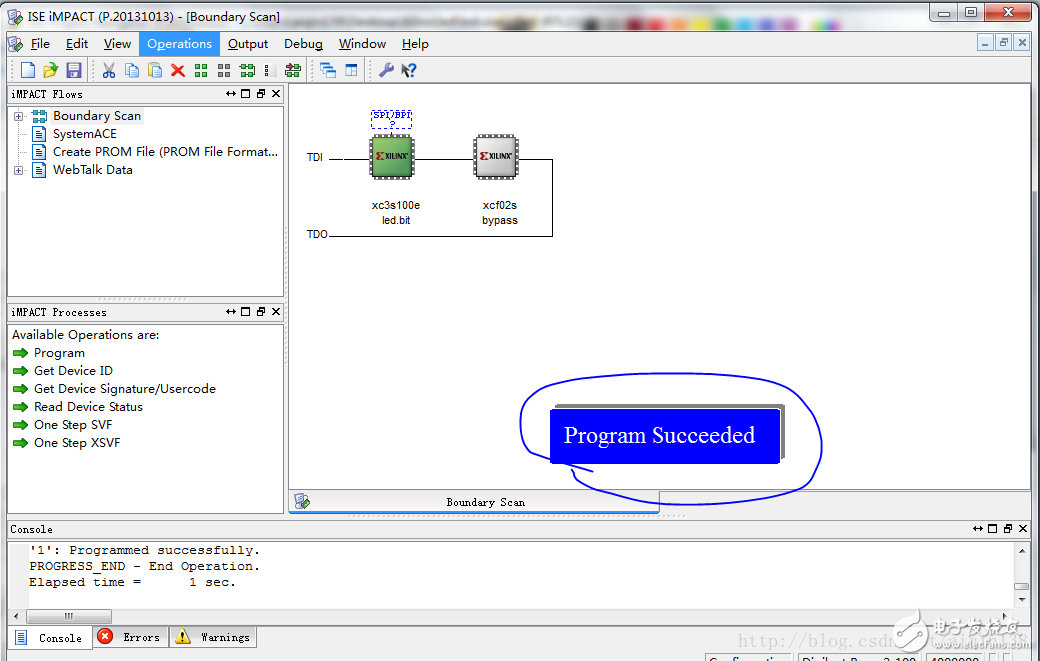Open iMPACT preferences via the wrench icon
The width and height of the screenshot is (1040, 661).
[388, 70]
